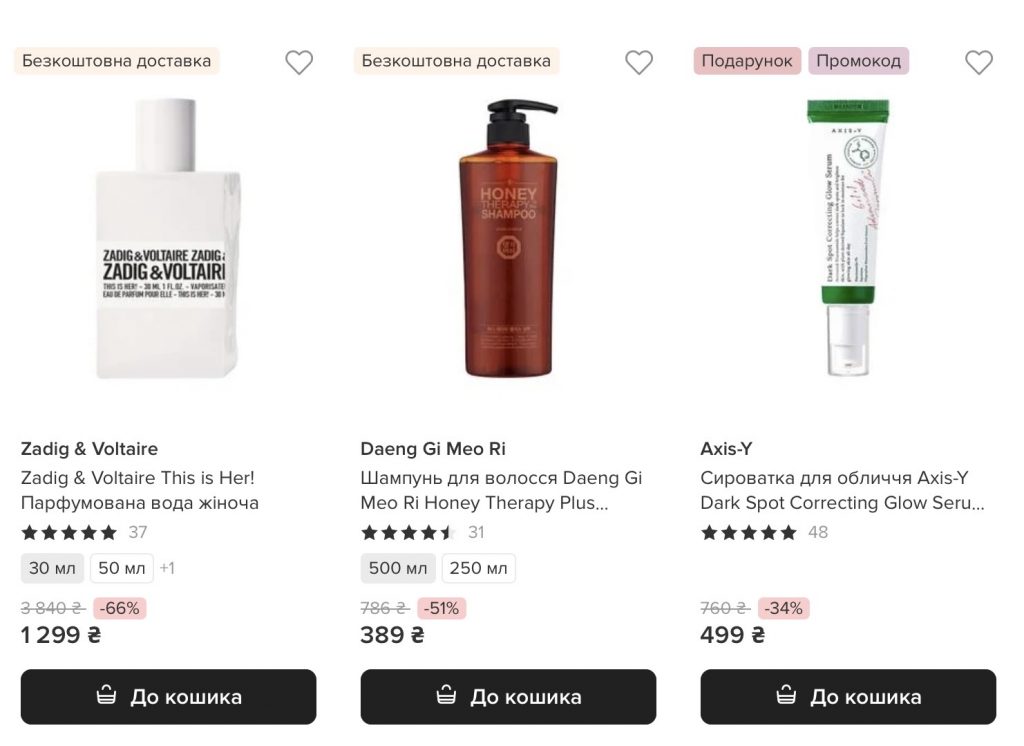Add Axis-Y serum to cart
The width and height of the screenshot is (1024, 746).
pyautogui.click(x=848, y=696)
